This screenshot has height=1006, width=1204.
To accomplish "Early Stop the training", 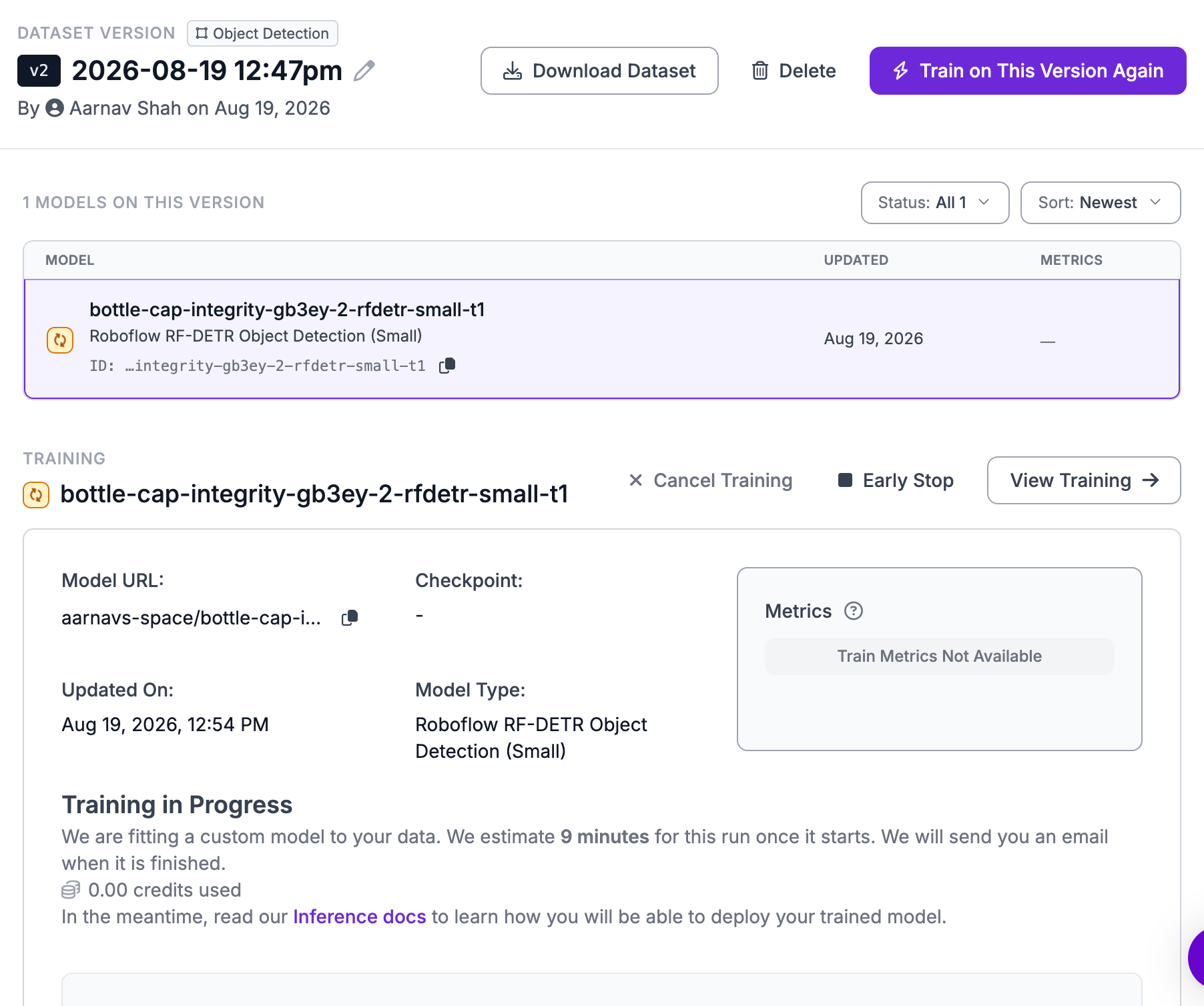I will [x=896, y=480].
